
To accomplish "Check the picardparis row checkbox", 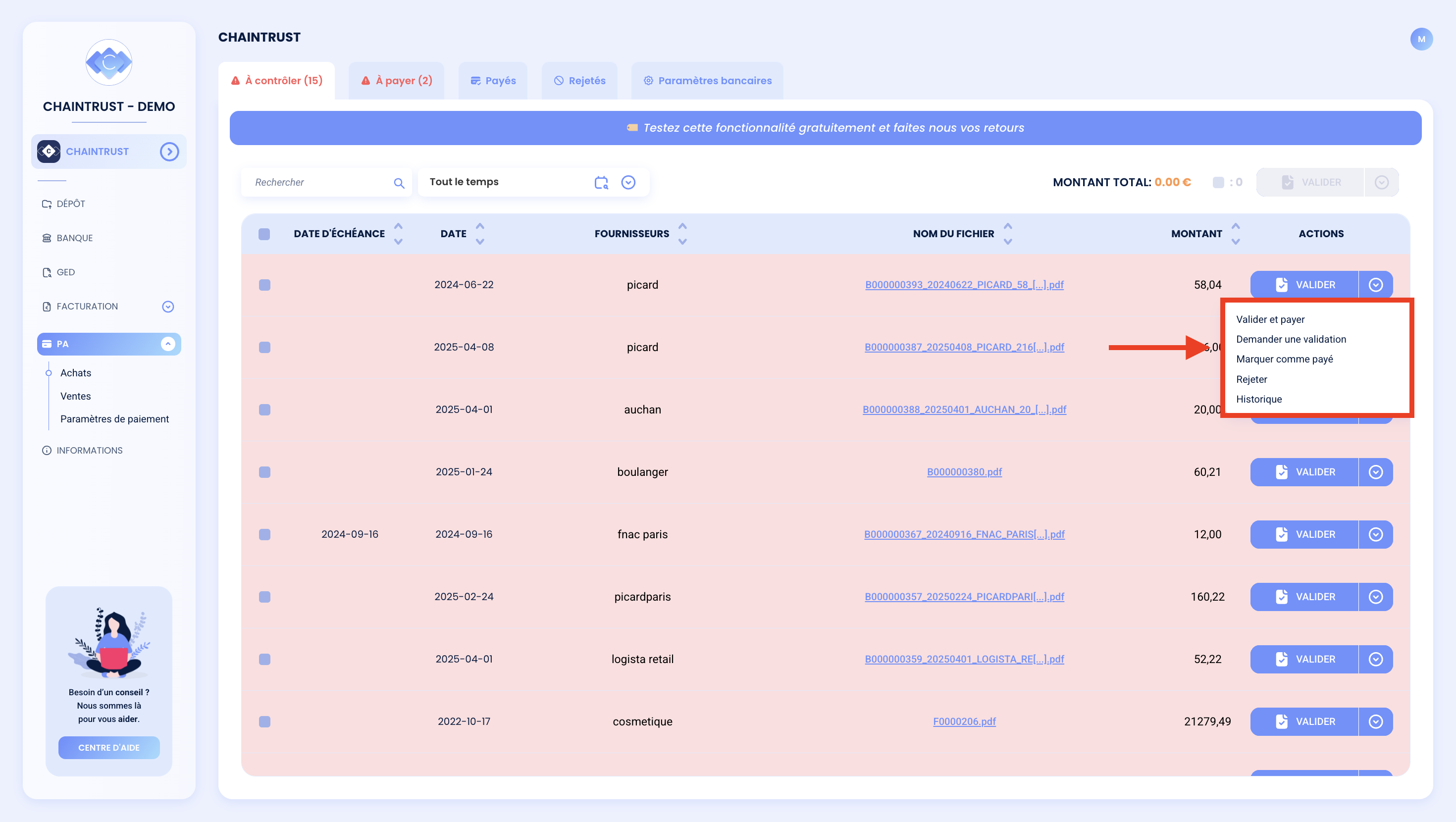I will pyautogui.click(x=264, y=597).
